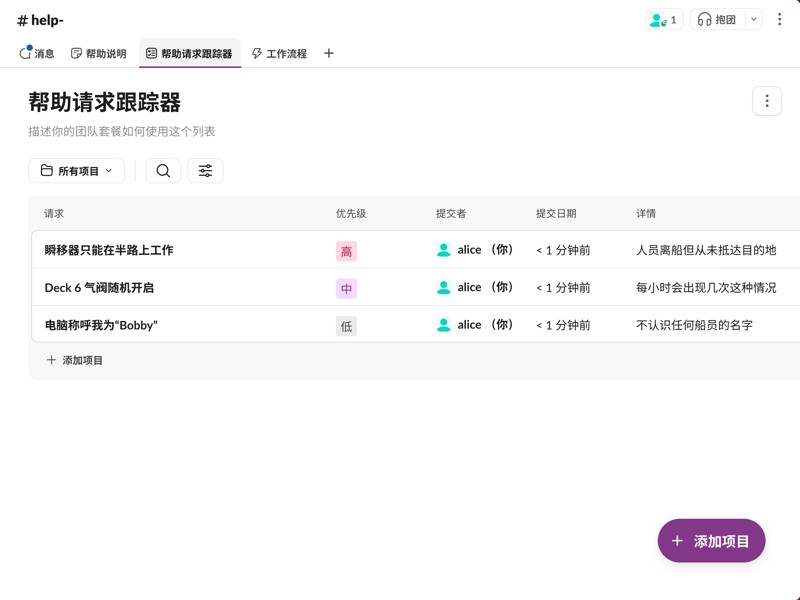The height and width of the screenshot is (600, 800).
Task: Open the kebab menu next to 帮助请求跟踪器 title
Action: click(766, 100)
